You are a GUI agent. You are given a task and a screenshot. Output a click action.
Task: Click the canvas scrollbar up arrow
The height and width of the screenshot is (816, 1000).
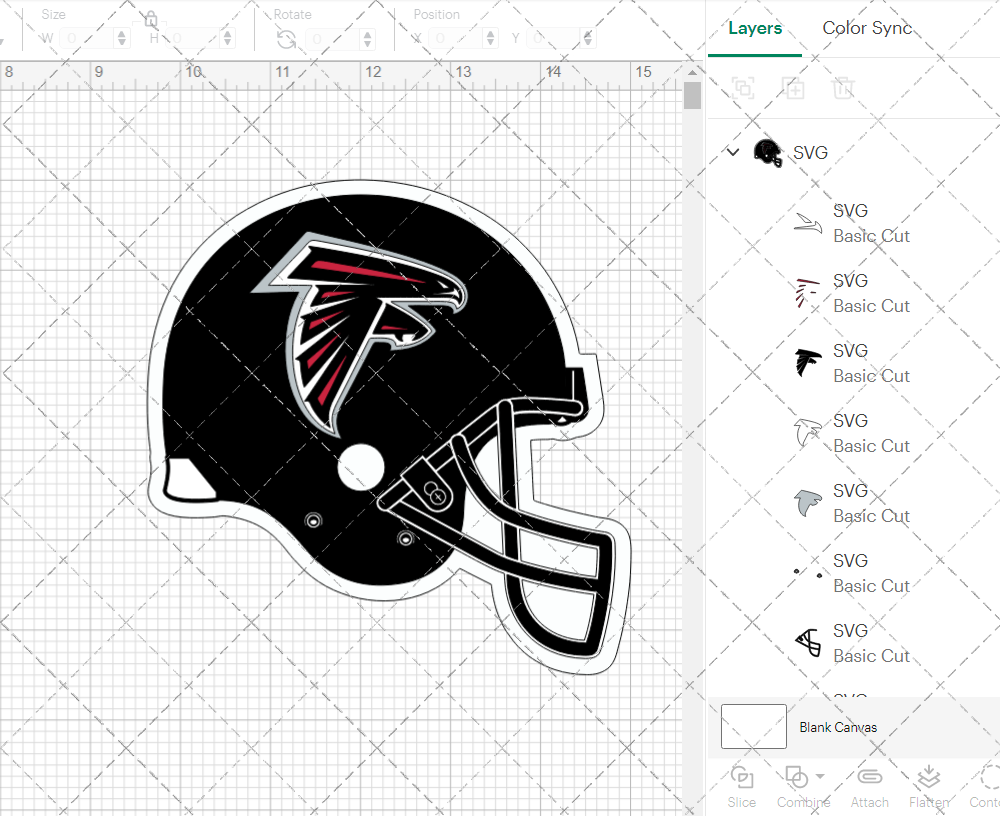click(x=693, y=73)
